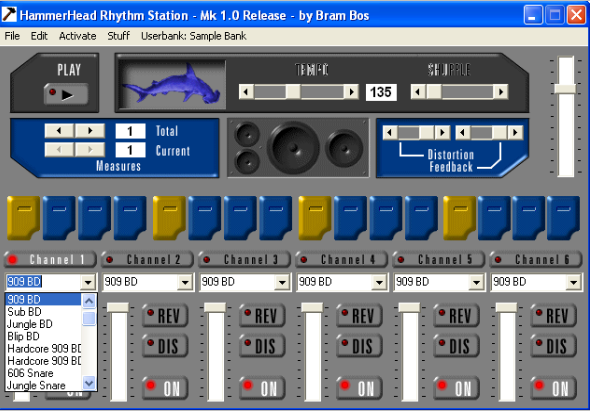Lower Feedback with its left arrow
This screenshot has width=590, height=417.
click(x=463, y=132)
